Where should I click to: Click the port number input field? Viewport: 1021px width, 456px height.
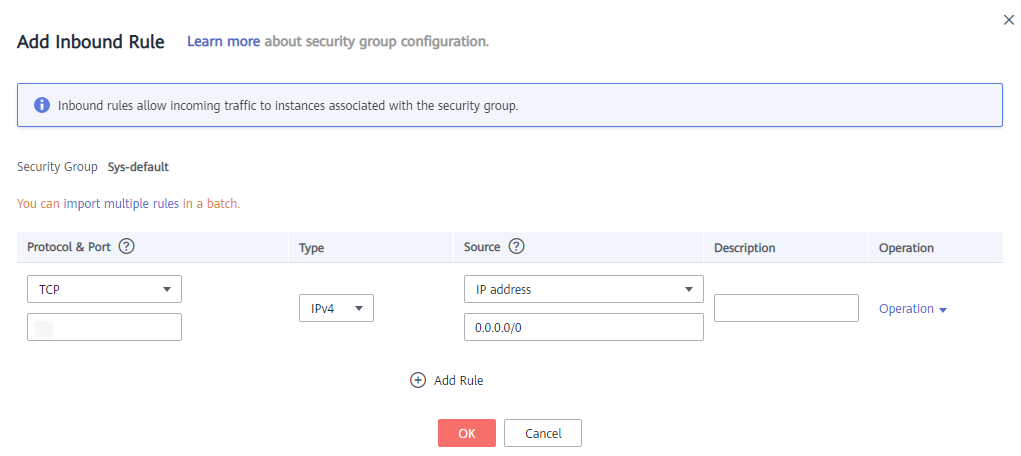104,327
